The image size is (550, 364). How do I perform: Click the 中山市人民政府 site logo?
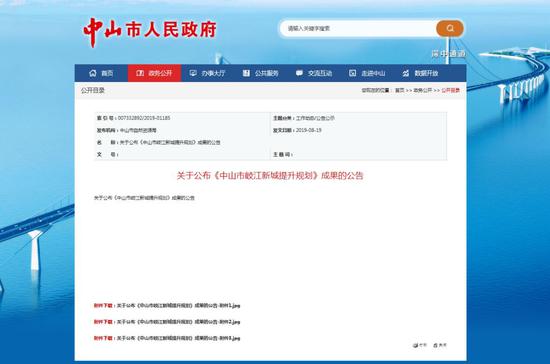click(150, 31)
